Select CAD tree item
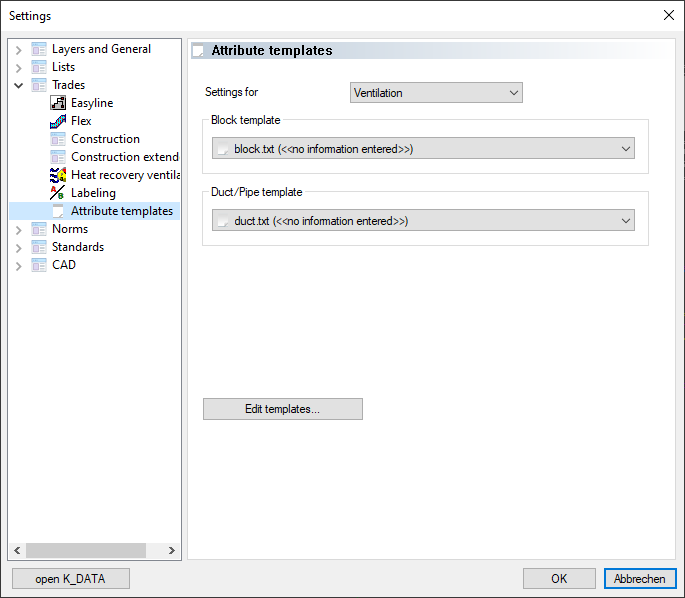This screenshot has width=685, height=598. (64, 265)
